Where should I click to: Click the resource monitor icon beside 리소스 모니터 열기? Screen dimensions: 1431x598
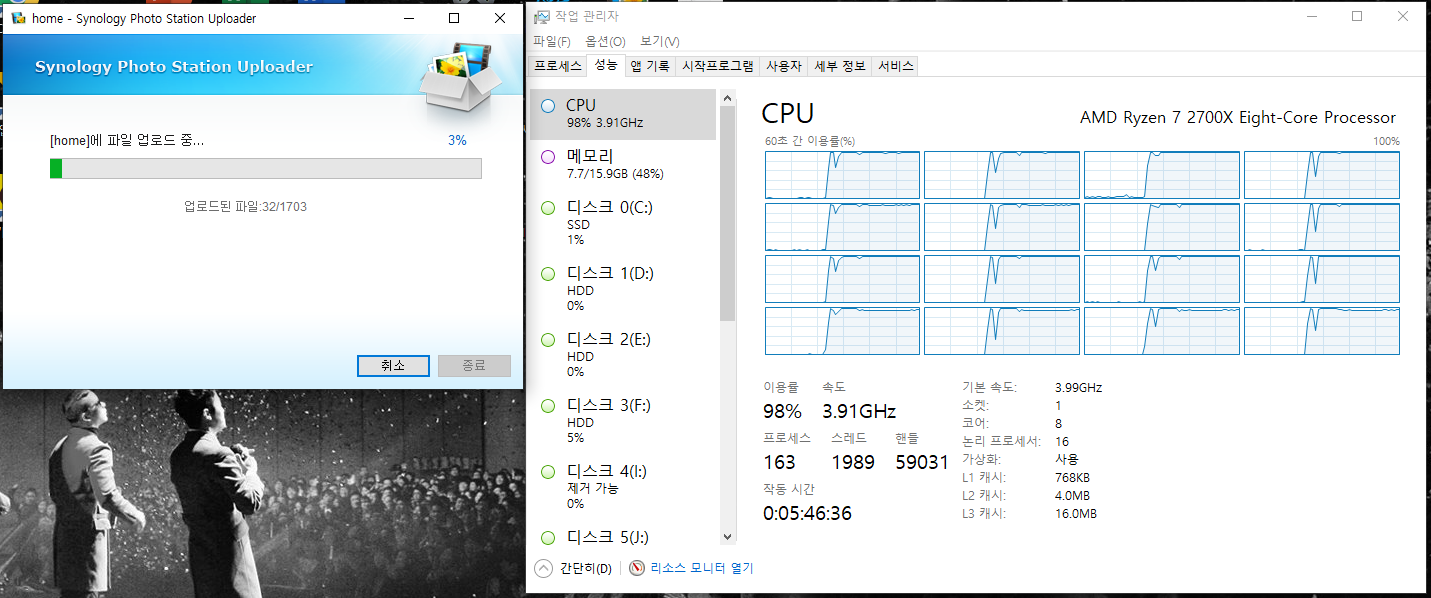tap(638, 568)
